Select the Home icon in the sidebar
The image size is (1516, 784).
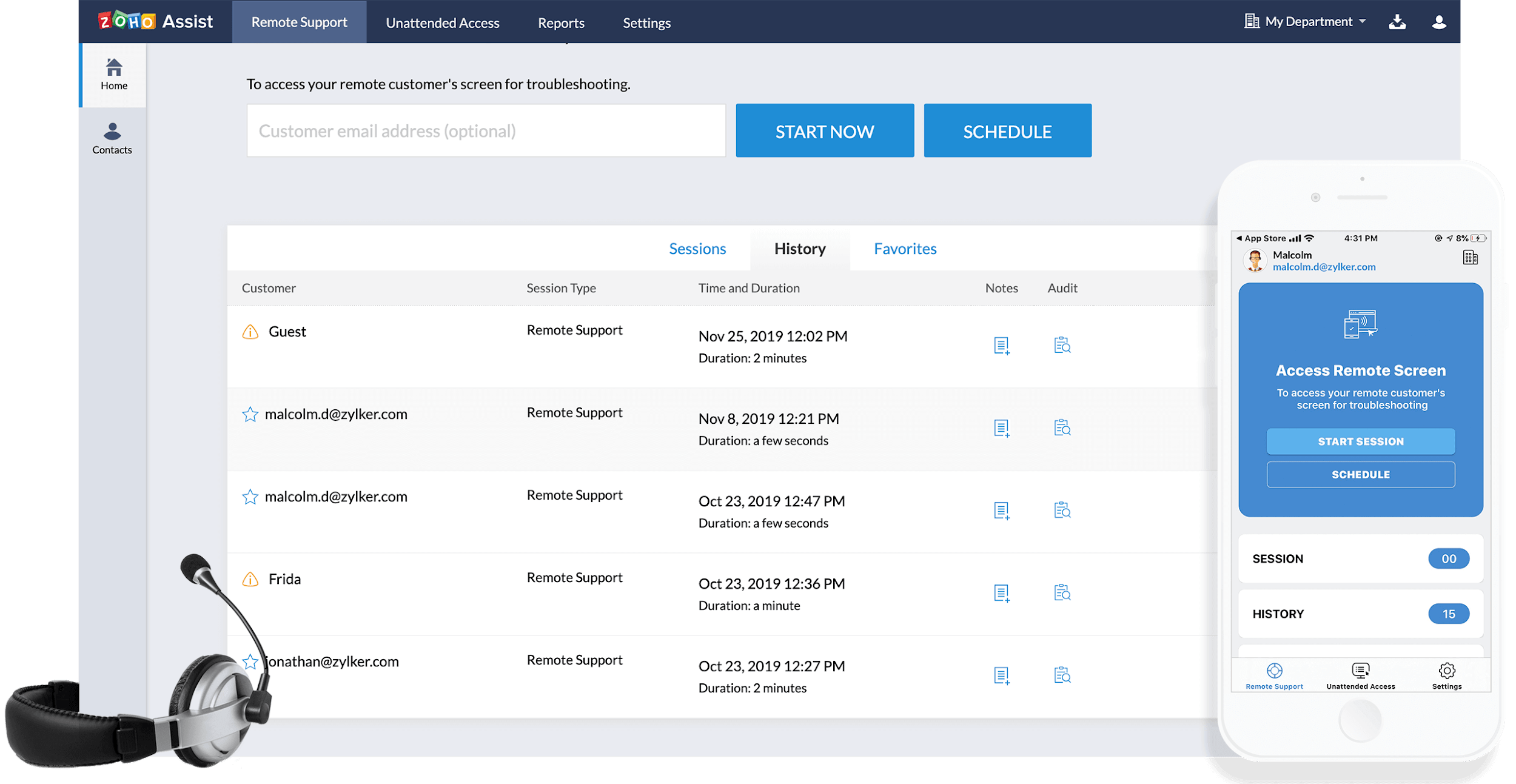(x=113, y=73)
